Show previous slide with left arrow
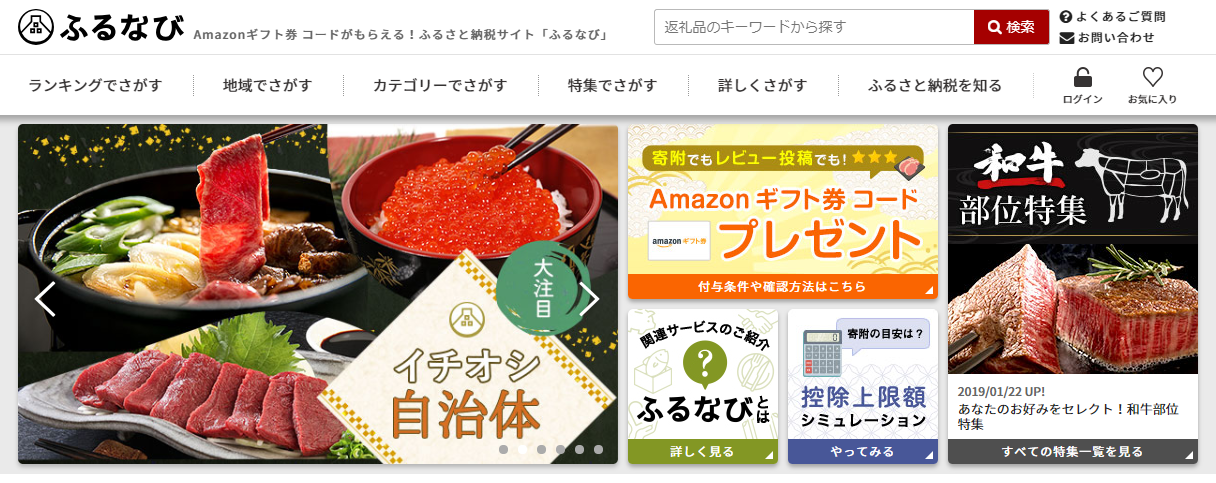 point(45,299)
